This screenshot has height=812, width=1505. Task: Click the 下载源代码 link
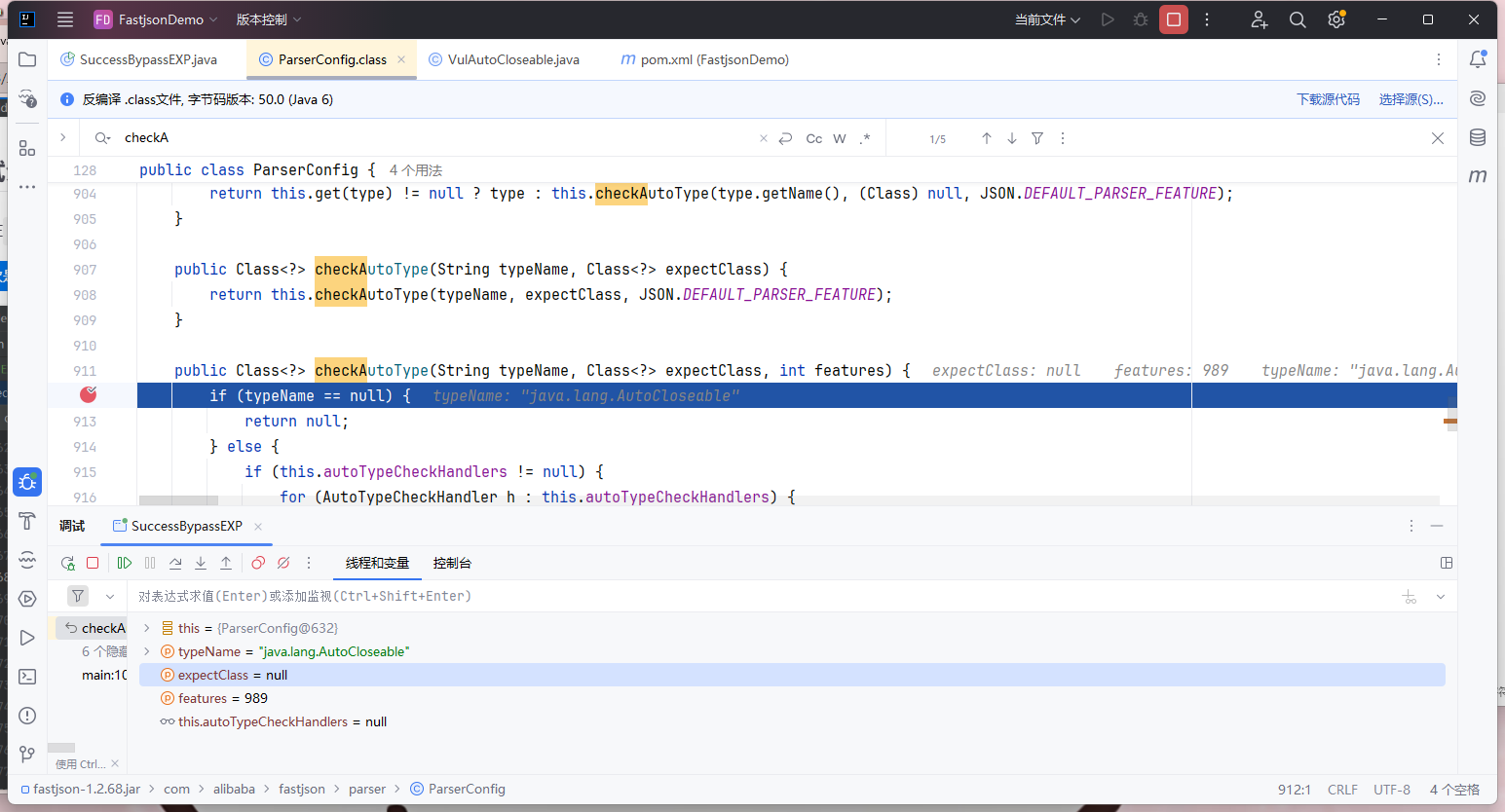pyautogui.click(x=1328, y=99)
